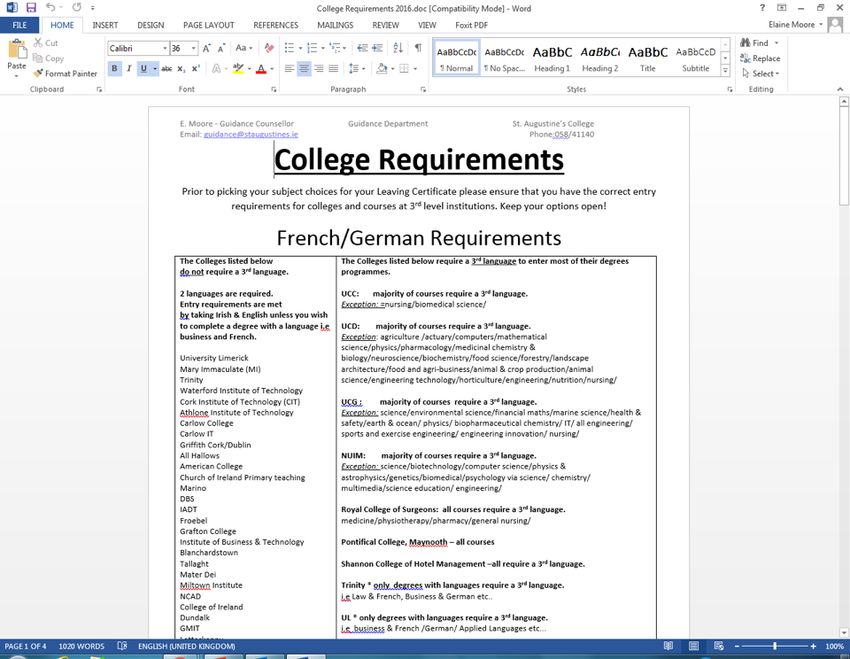Open the guidance@staugustines.ie email link
The image size is (850, 659).
[x=251, y=134]
